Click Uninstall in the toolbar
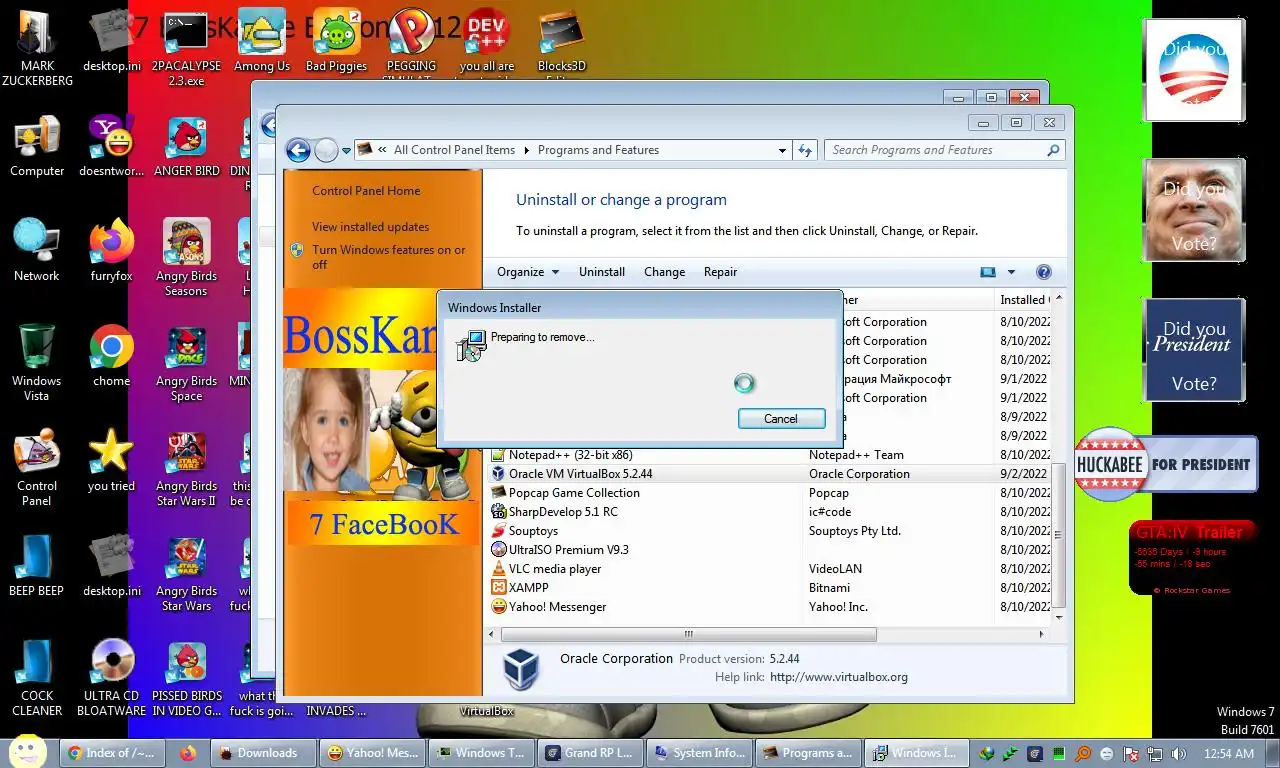 tap(602, 272)
